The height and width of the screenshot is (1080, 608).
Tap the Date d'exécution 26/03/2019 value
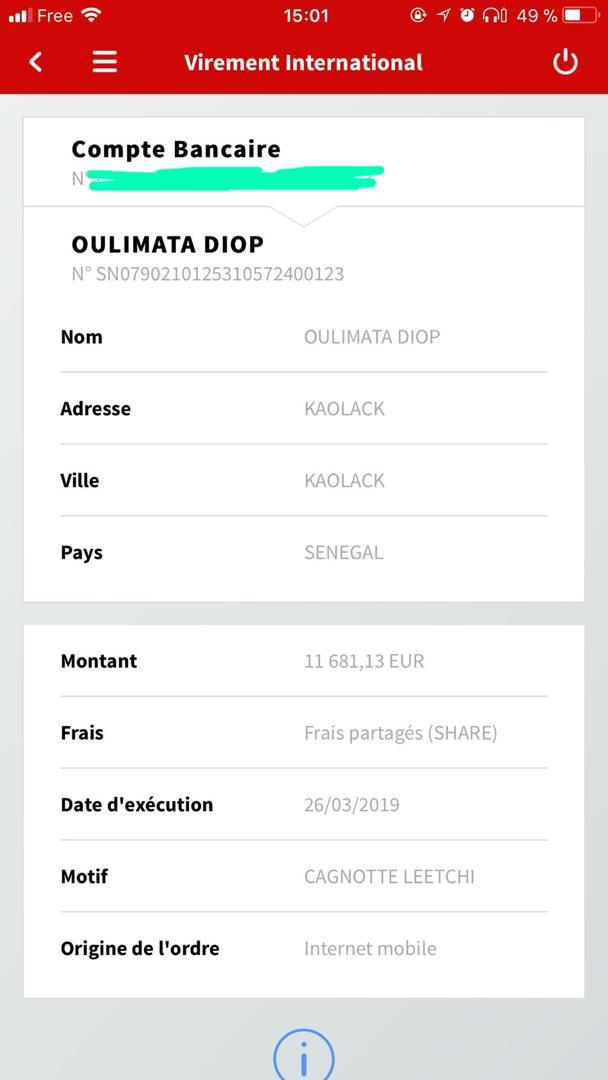pos(351,805)
